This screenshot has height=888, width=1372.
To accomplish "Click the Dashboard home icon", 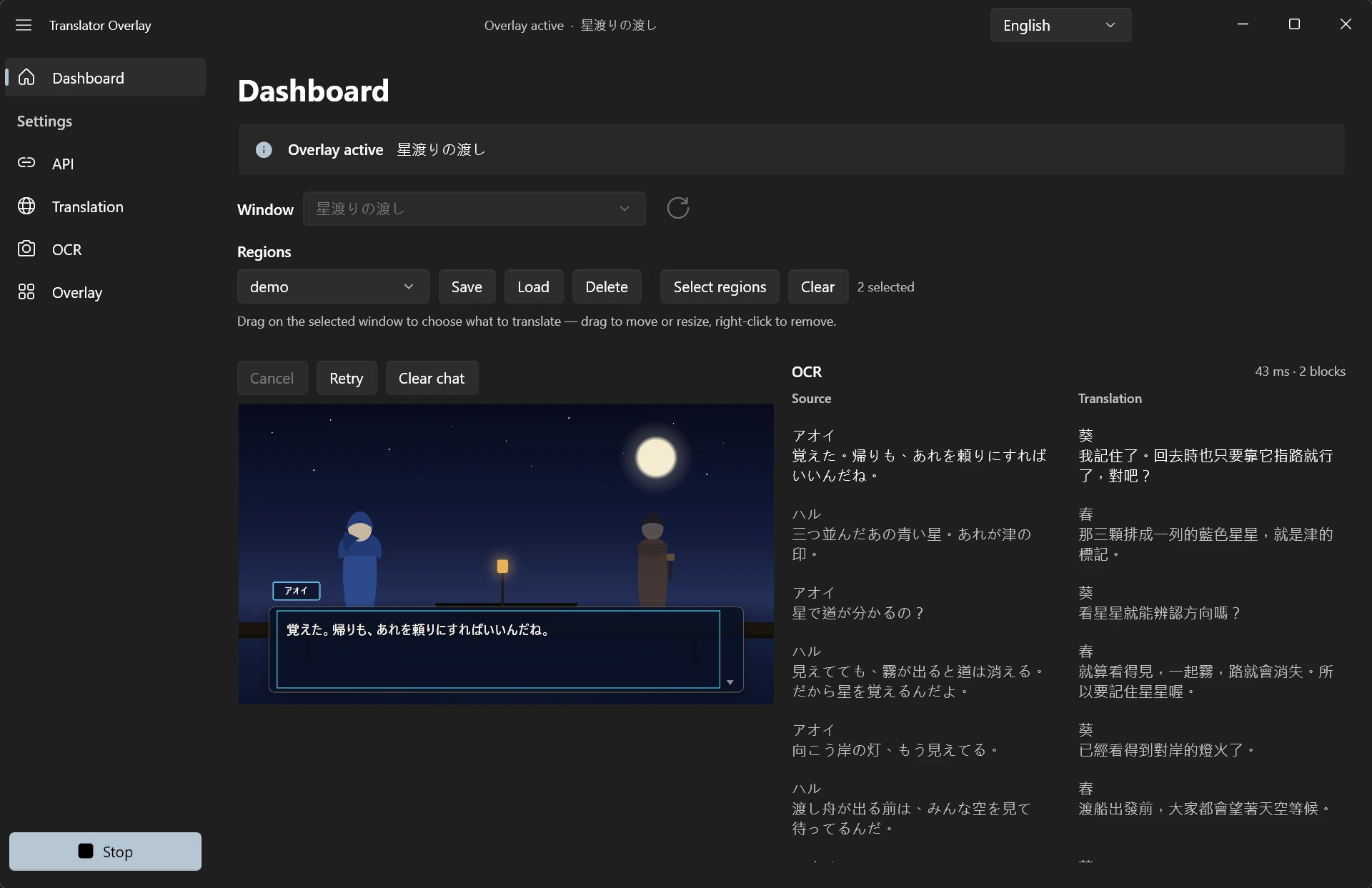I will [x=26, y=77].
